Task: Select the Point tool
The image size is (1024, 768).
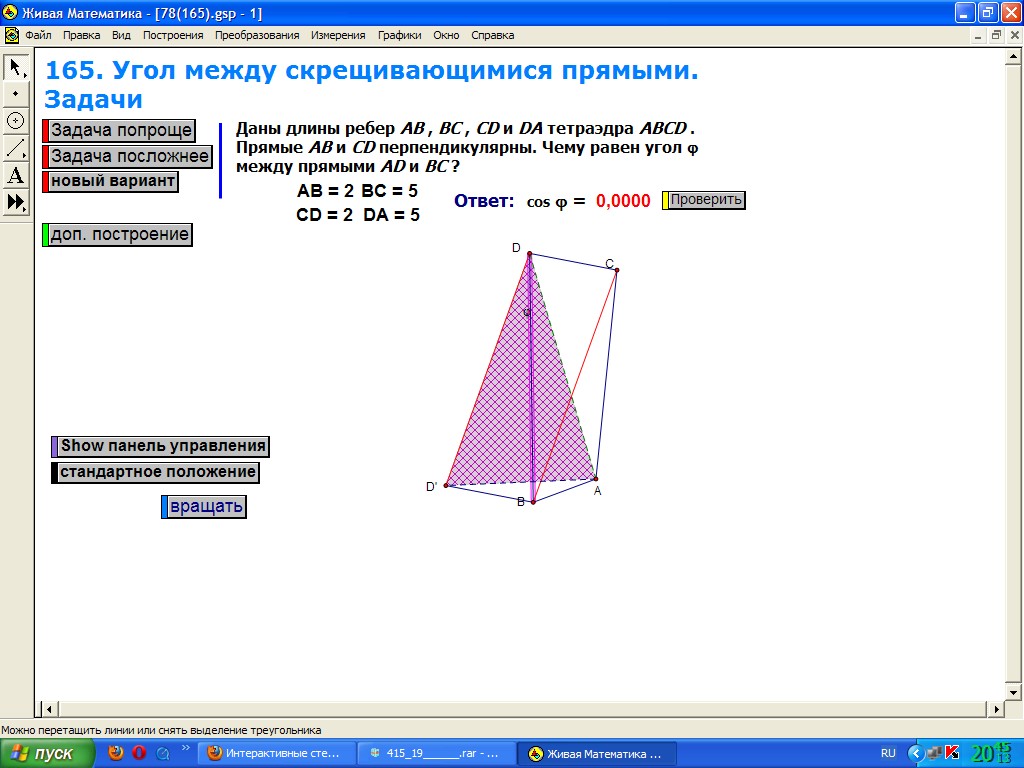Action: pyautogui.click(x=15, y=94)
